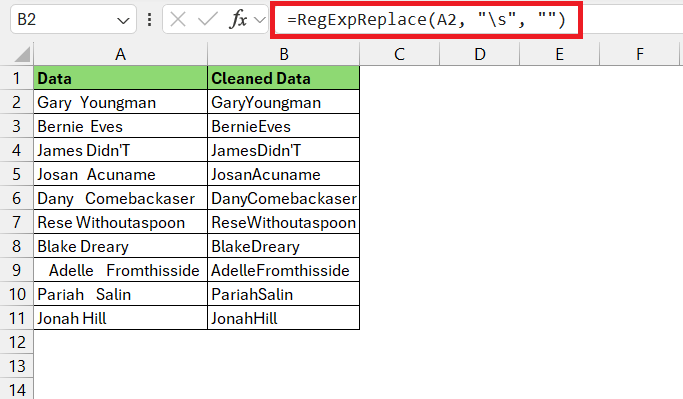Select row 7 header
Viewport: 683px width, 399px height.
17,222
